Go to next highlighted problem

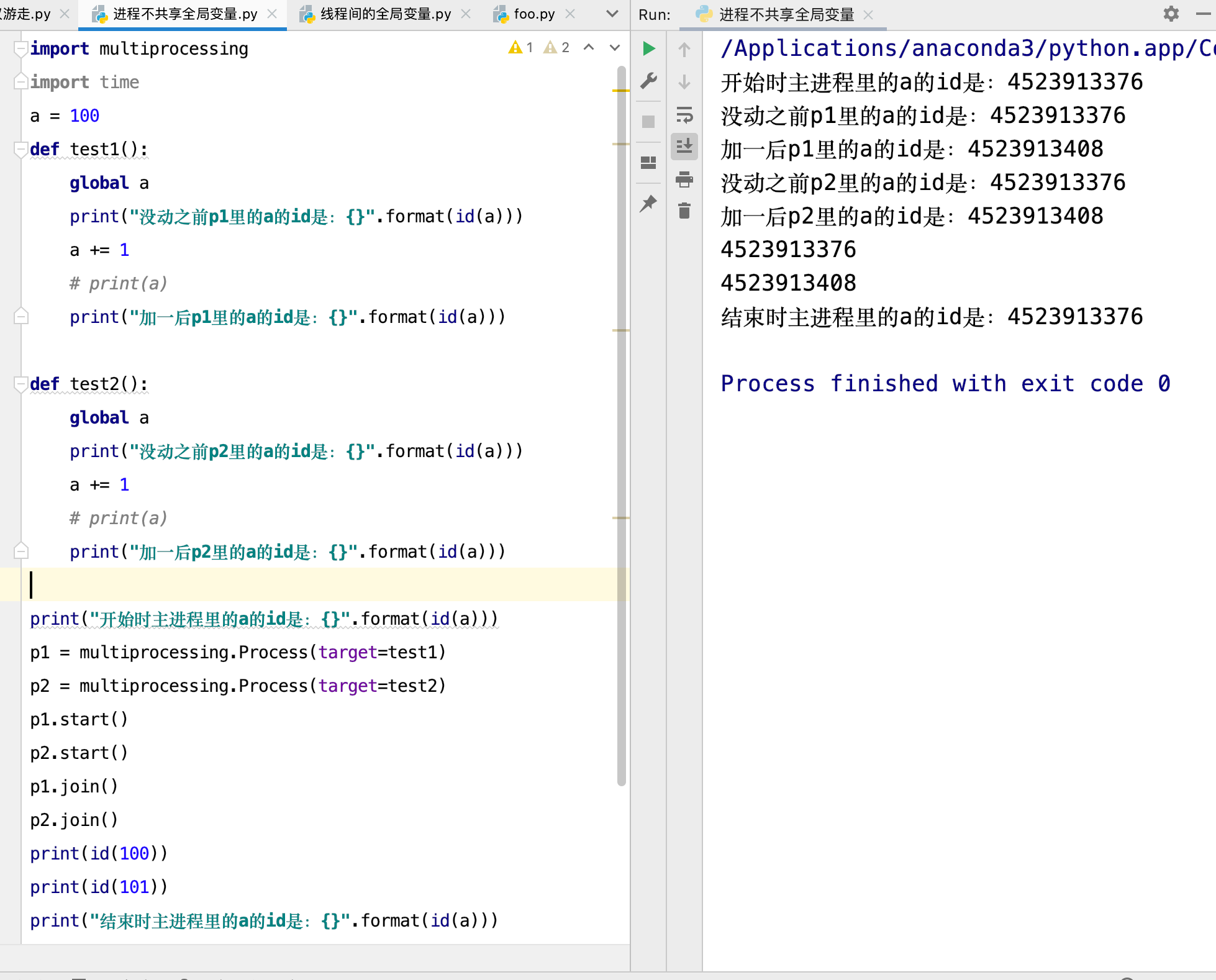tap(614, 47)
